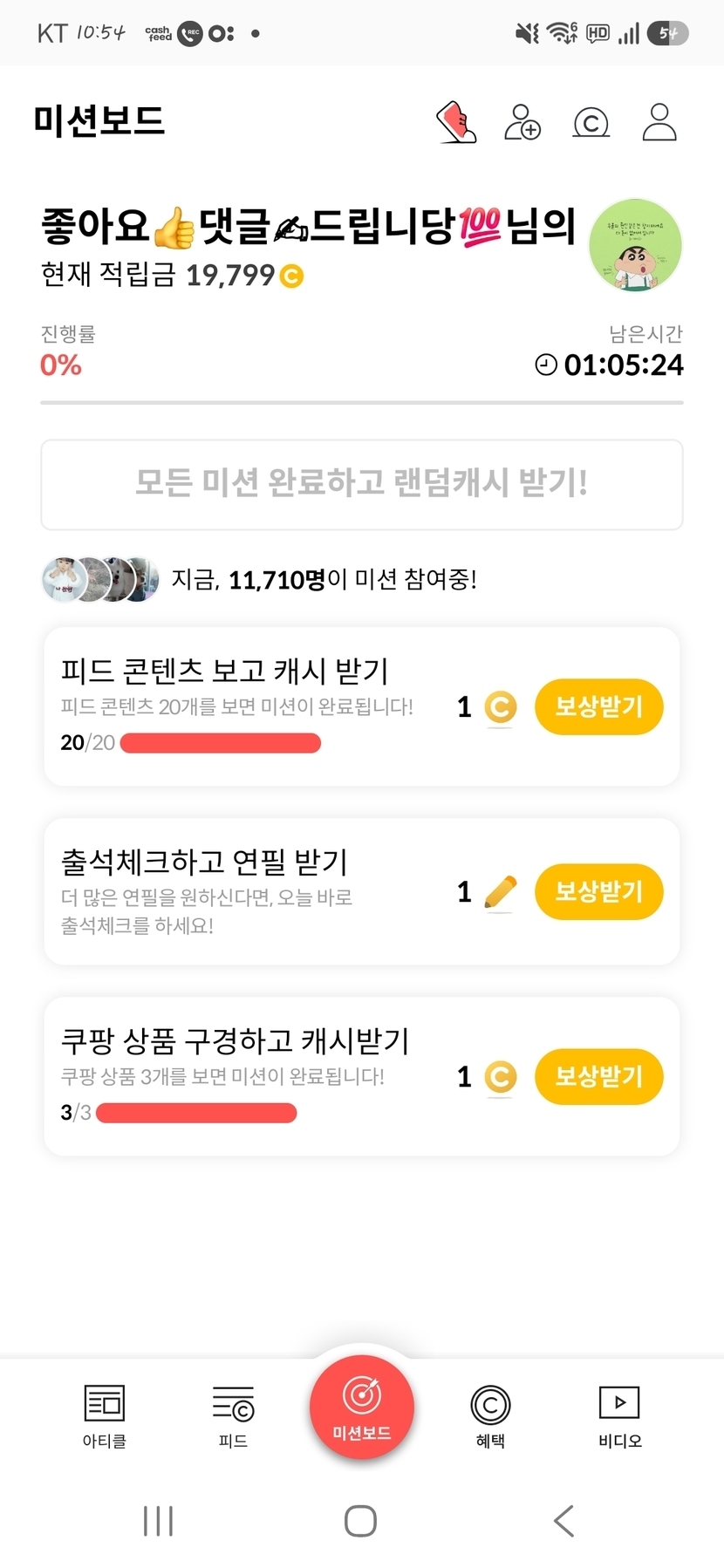Tap the 20/20 feed progress bar
This screenshot has height=1568, width=724.
click(221, 743)
